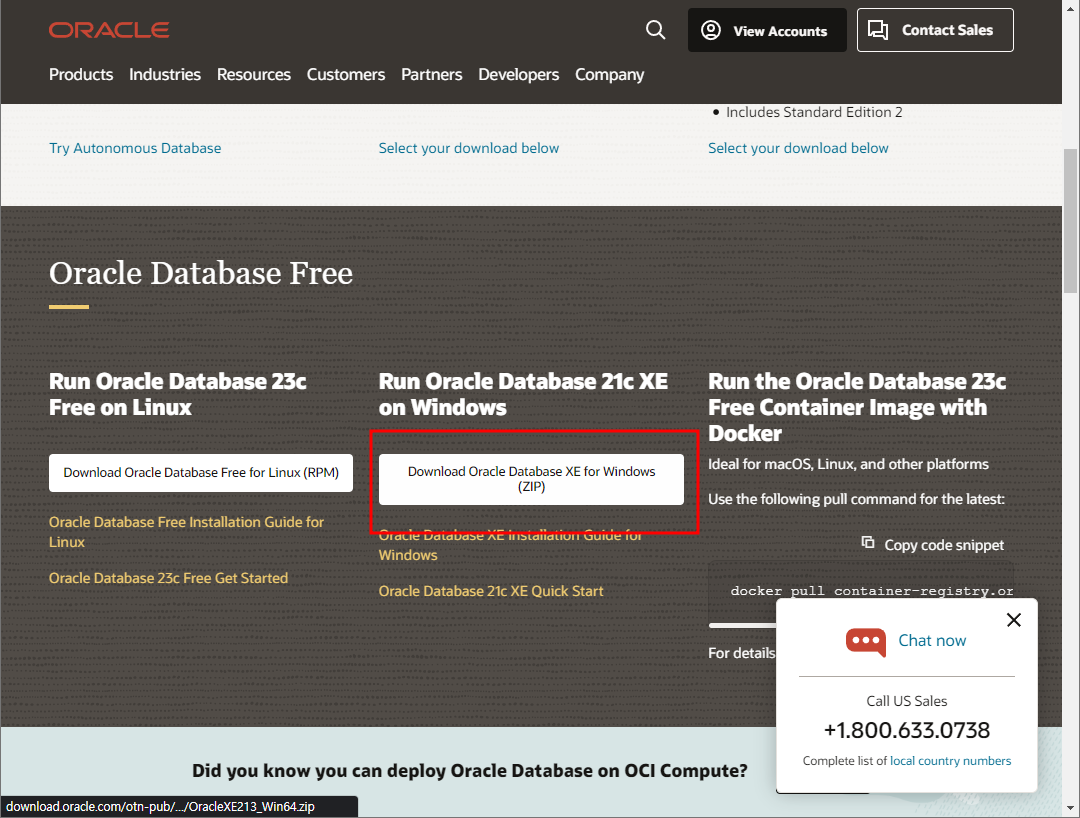Open the search magnifier
The height and width of the screenshot is (818, 1080).
tap(655, 30)
